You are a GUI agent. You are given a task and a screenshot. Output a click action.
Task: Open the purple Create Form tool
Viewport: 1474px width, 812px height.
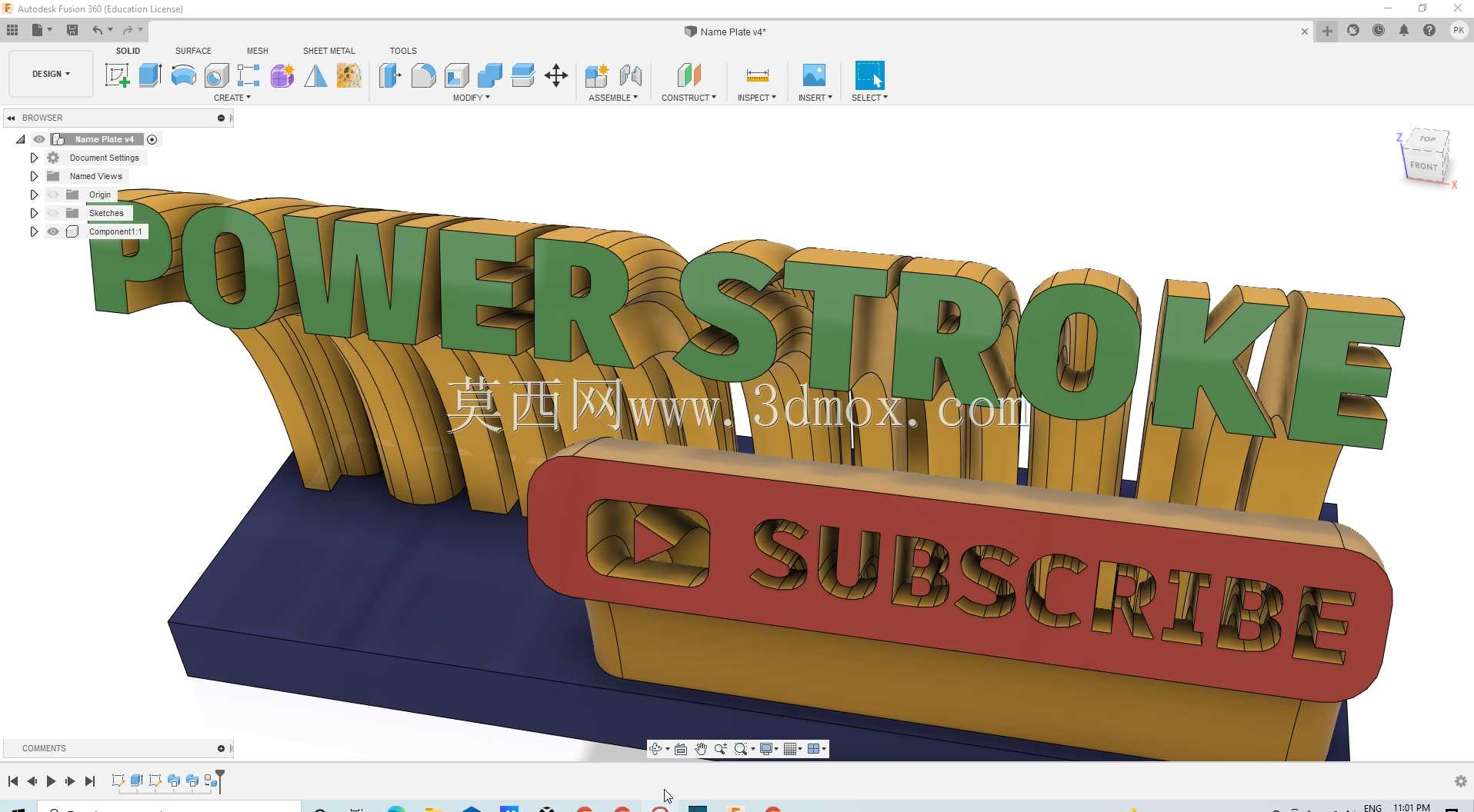[x=282, y=75]
